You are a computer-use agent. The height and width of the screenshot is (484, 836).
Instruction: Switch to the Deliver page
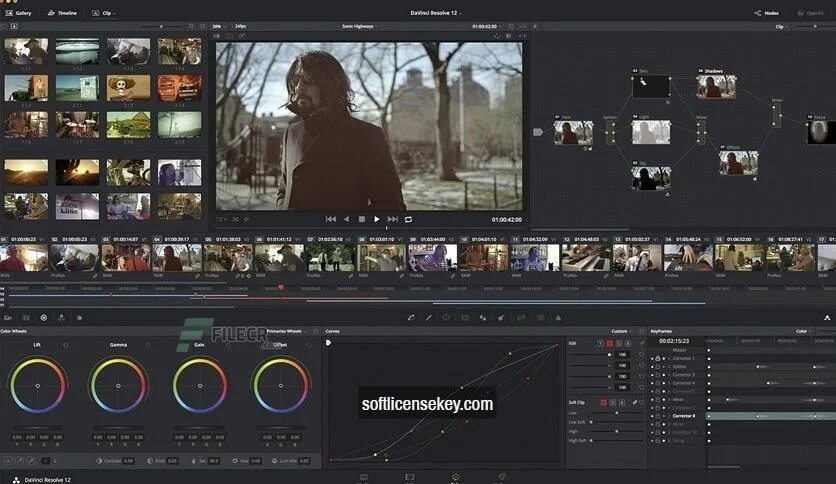pos(502,478)
